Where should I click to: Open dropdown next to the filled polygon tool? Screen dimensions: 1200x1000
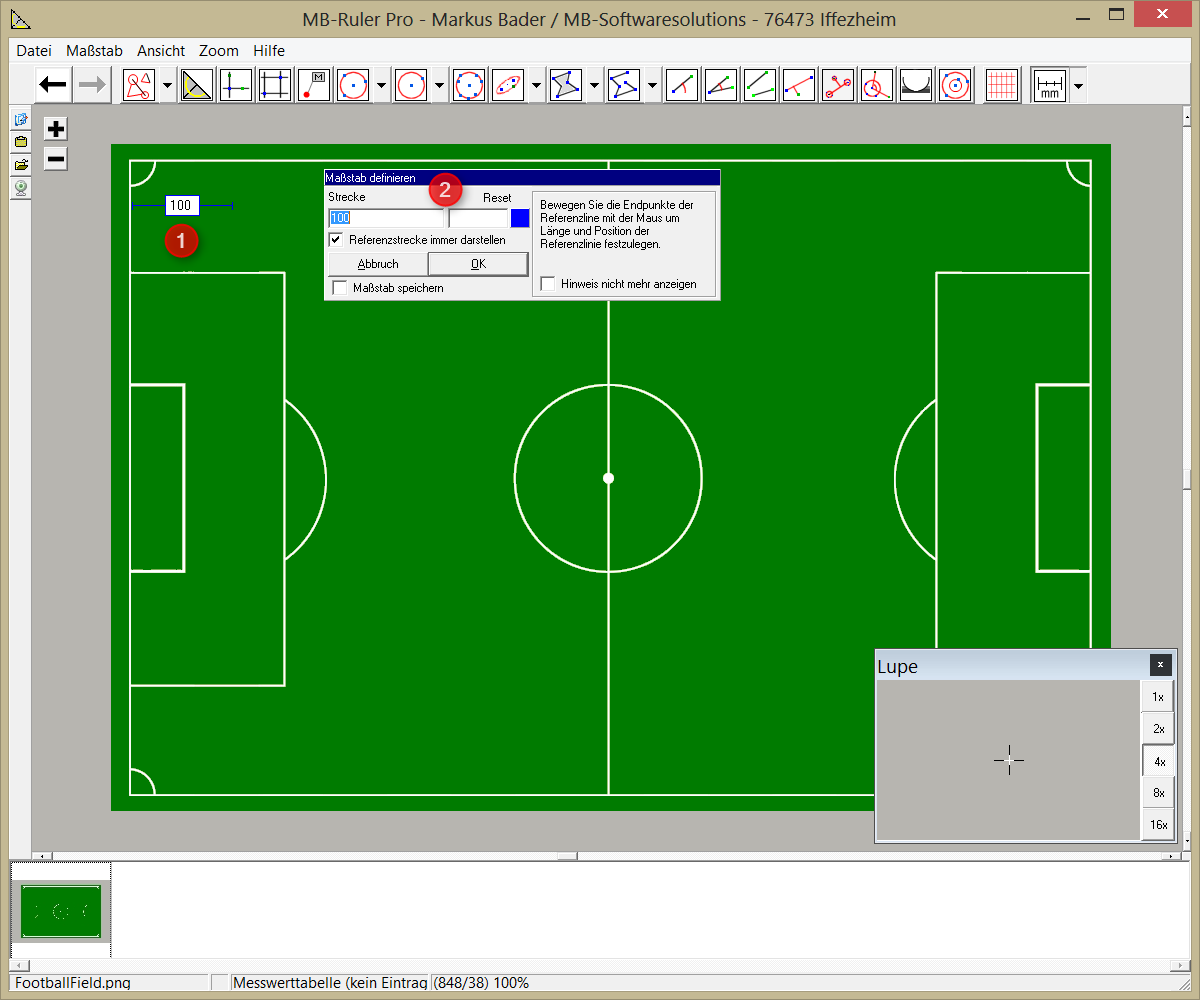(x=595, y=86)
